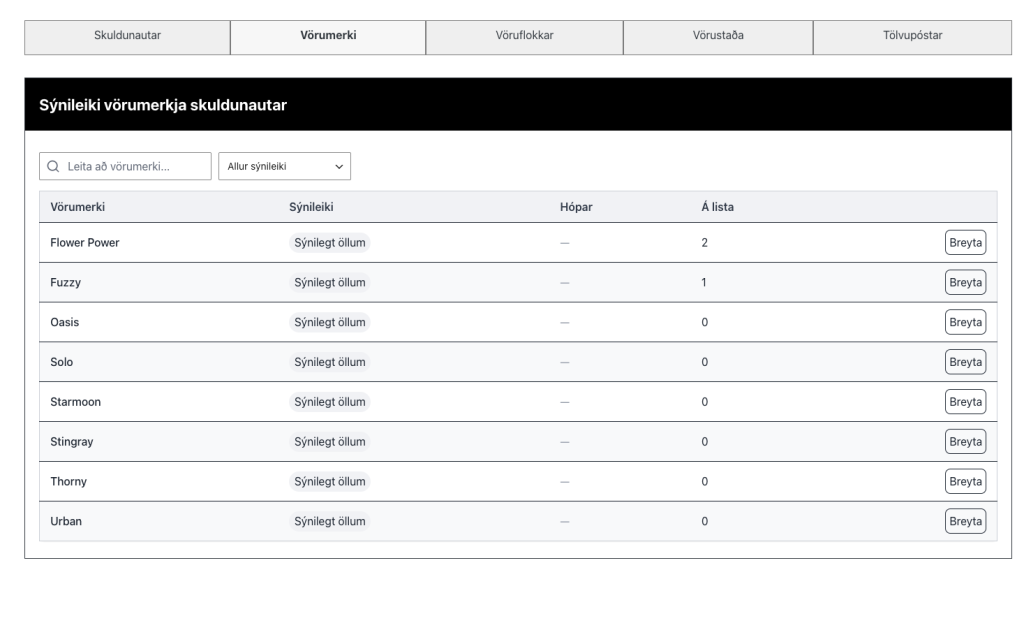
Task: Open Breyta for the Solo brand
Action: [965, 362]
